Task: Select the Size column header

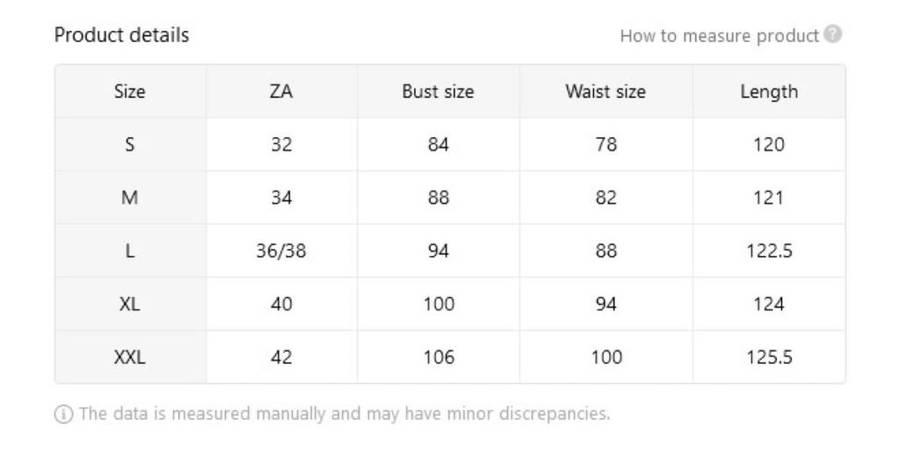Action: pyautogui.click(x=130, y=92)
